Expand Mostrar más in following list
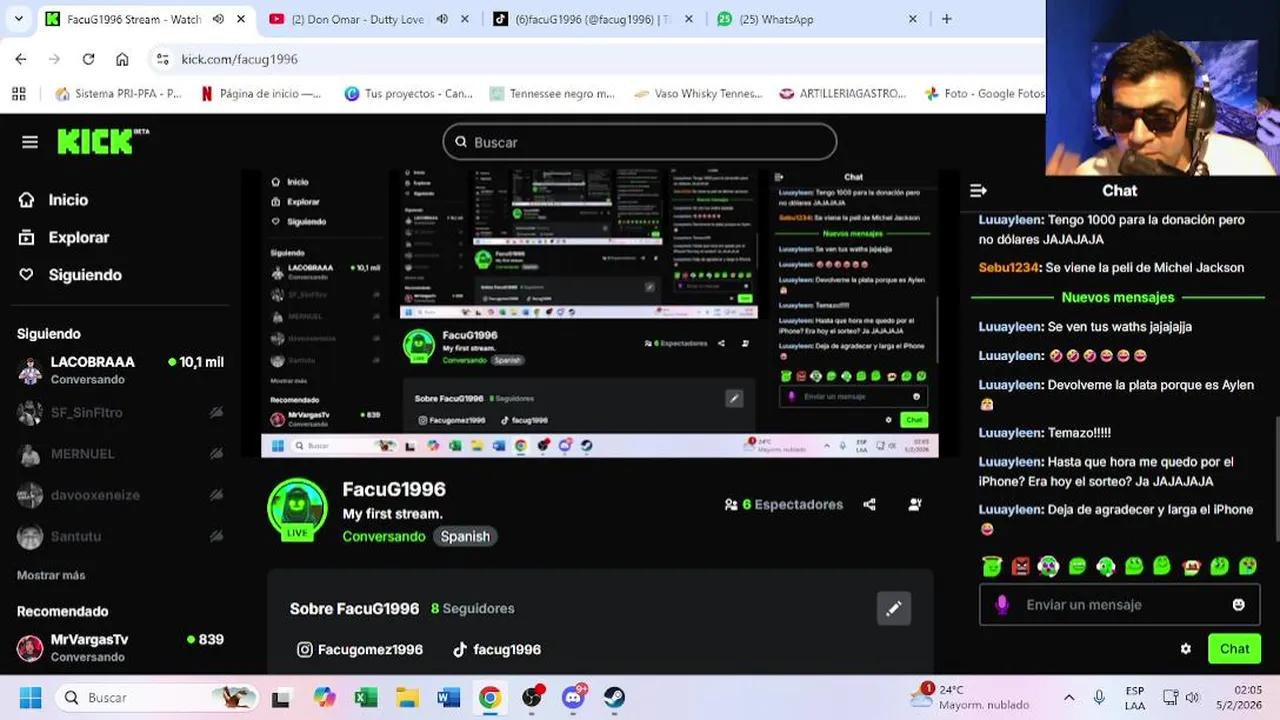This screenshot has height=720, width=1280. [51, 575]
